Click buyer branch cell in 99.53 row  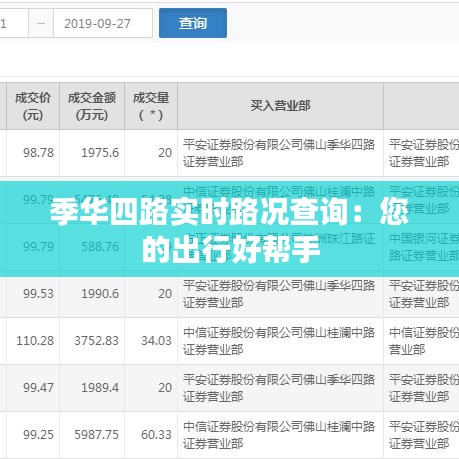(x=280, y=294)
